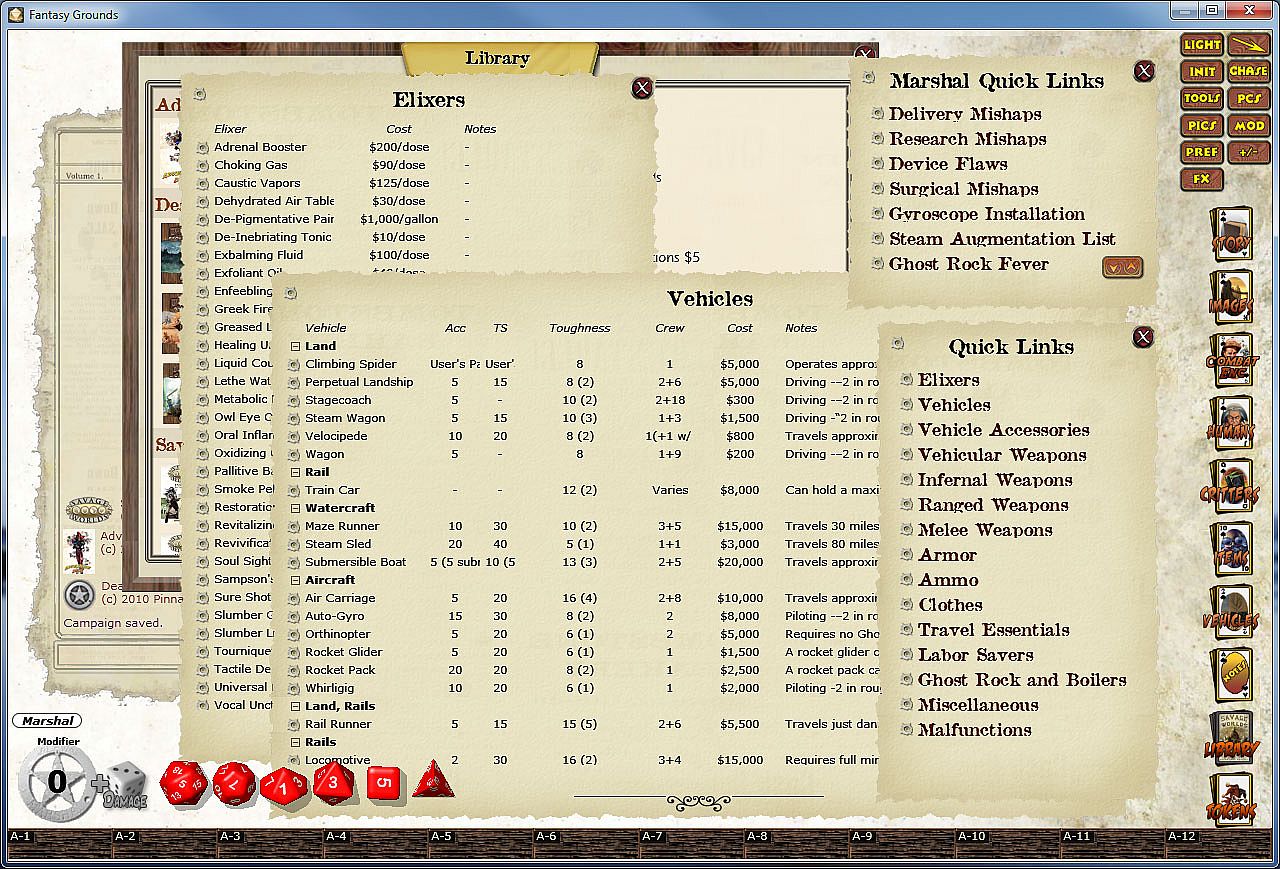1280x869 pixels.
Task: Click the MOD button
Action: 1249,126
